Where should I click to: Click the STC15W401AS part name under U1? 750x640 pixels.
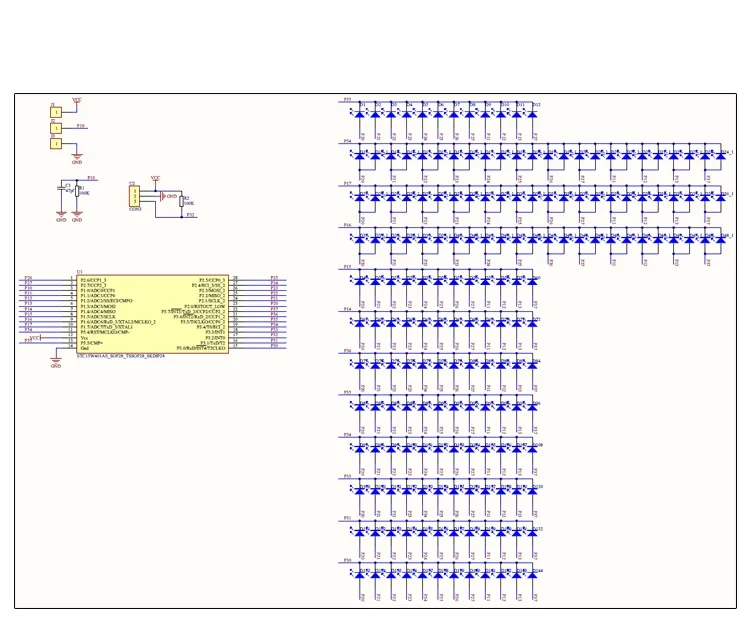click(121, 356)
